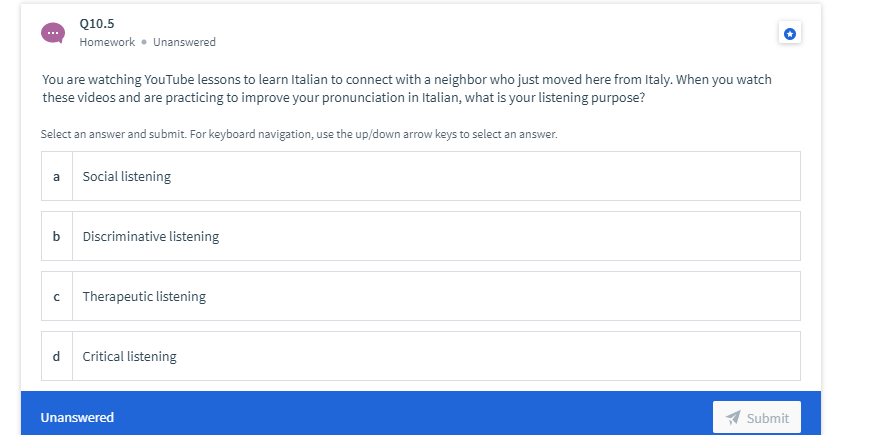Click the Homework label
876x435 pixels.
tap(107, 42)
